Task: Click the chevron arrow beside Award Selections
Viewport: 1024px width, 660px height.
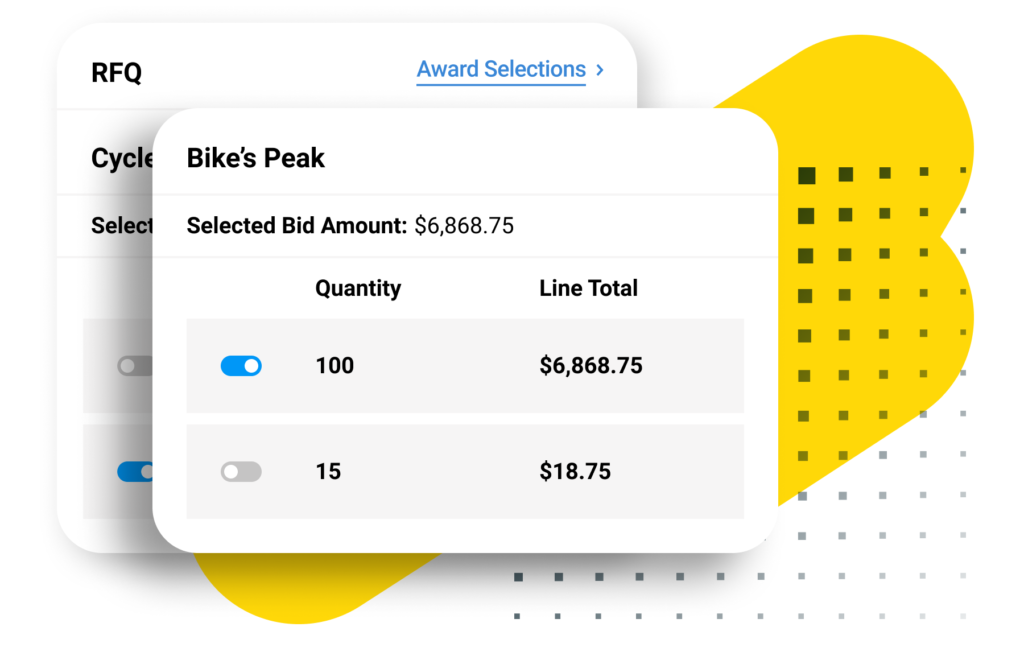Action: click(x=600, y=69)
